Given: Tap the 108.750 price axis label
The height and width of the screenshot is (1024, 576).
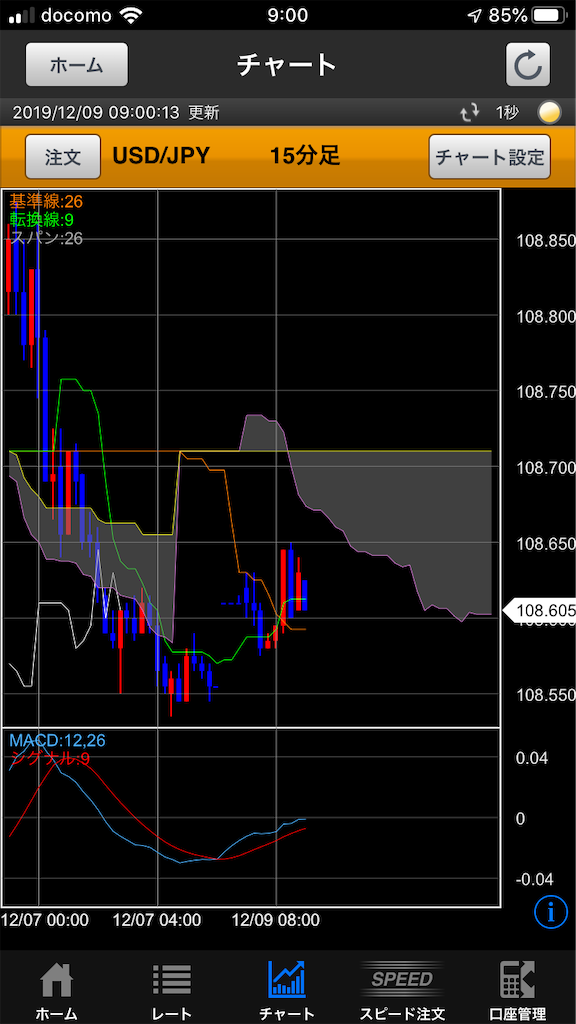Looking at the screenshot, I should coord(545,392).
